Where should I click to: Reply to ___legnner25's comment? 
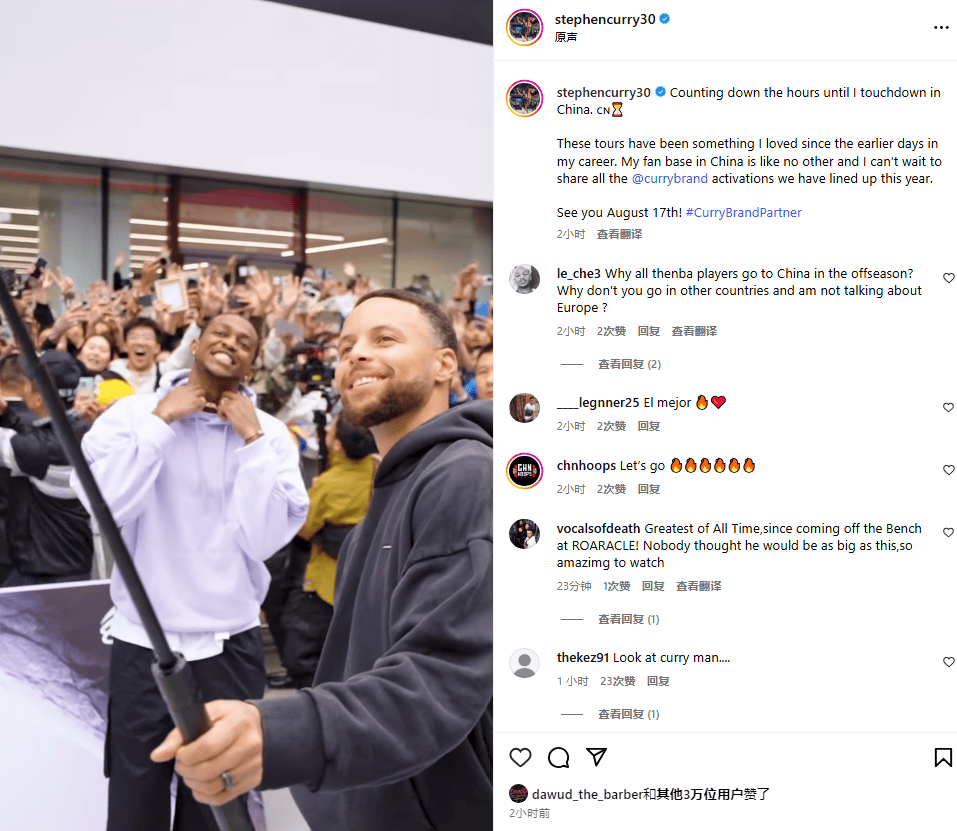[649, 426]
